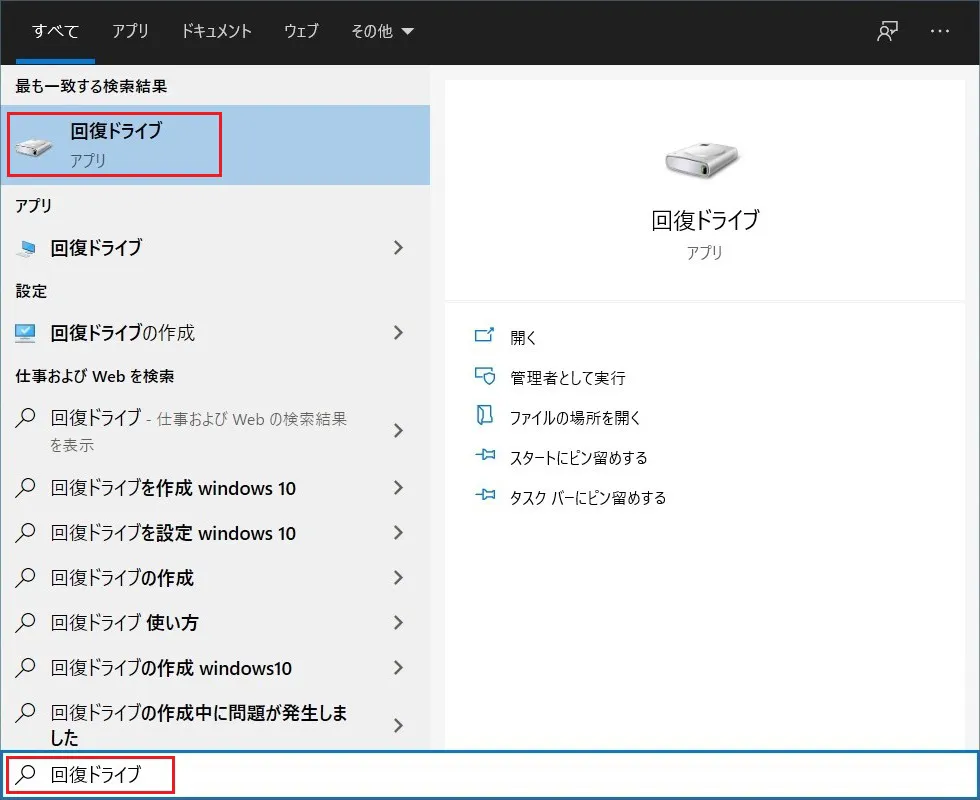980x800 pixels.
Task: Expand arrow for 回復ドライブの作成 web suggestion
Action: 398,578
